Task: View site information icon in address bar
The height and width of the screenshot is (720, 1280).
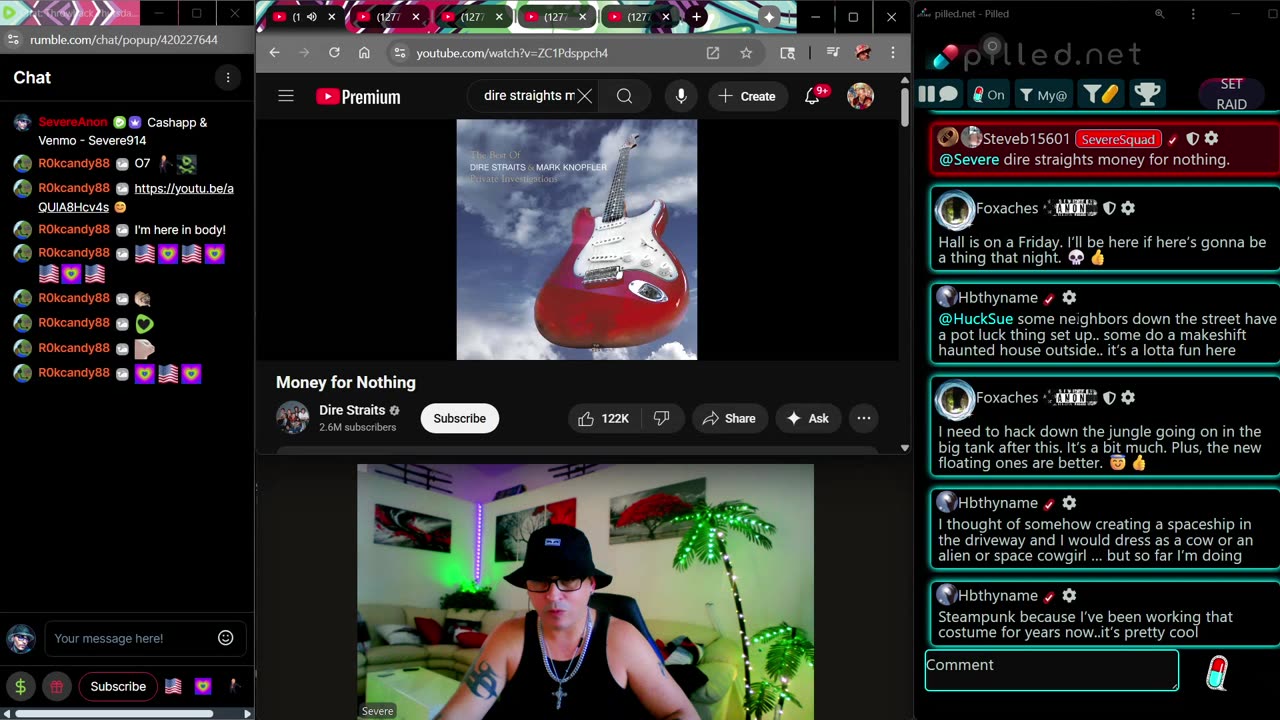Action: click(x=399, y=53)
